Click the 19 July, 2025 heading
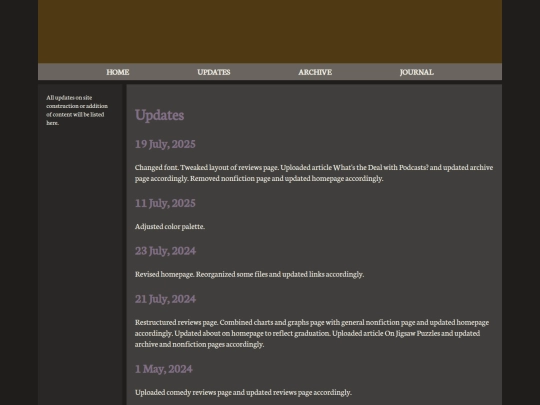This screenshot has width=540, height=405. (x=165, y=144)
